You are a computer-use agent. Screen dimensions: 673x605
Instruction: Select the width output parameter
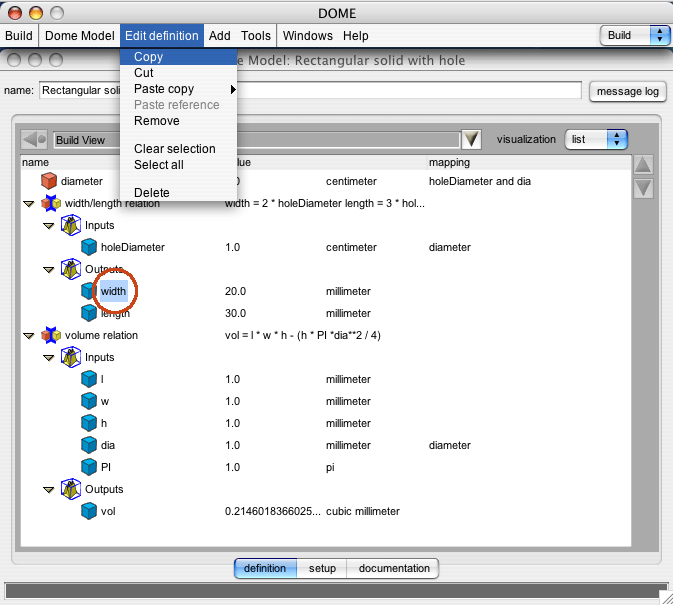(x=113, y=291)
